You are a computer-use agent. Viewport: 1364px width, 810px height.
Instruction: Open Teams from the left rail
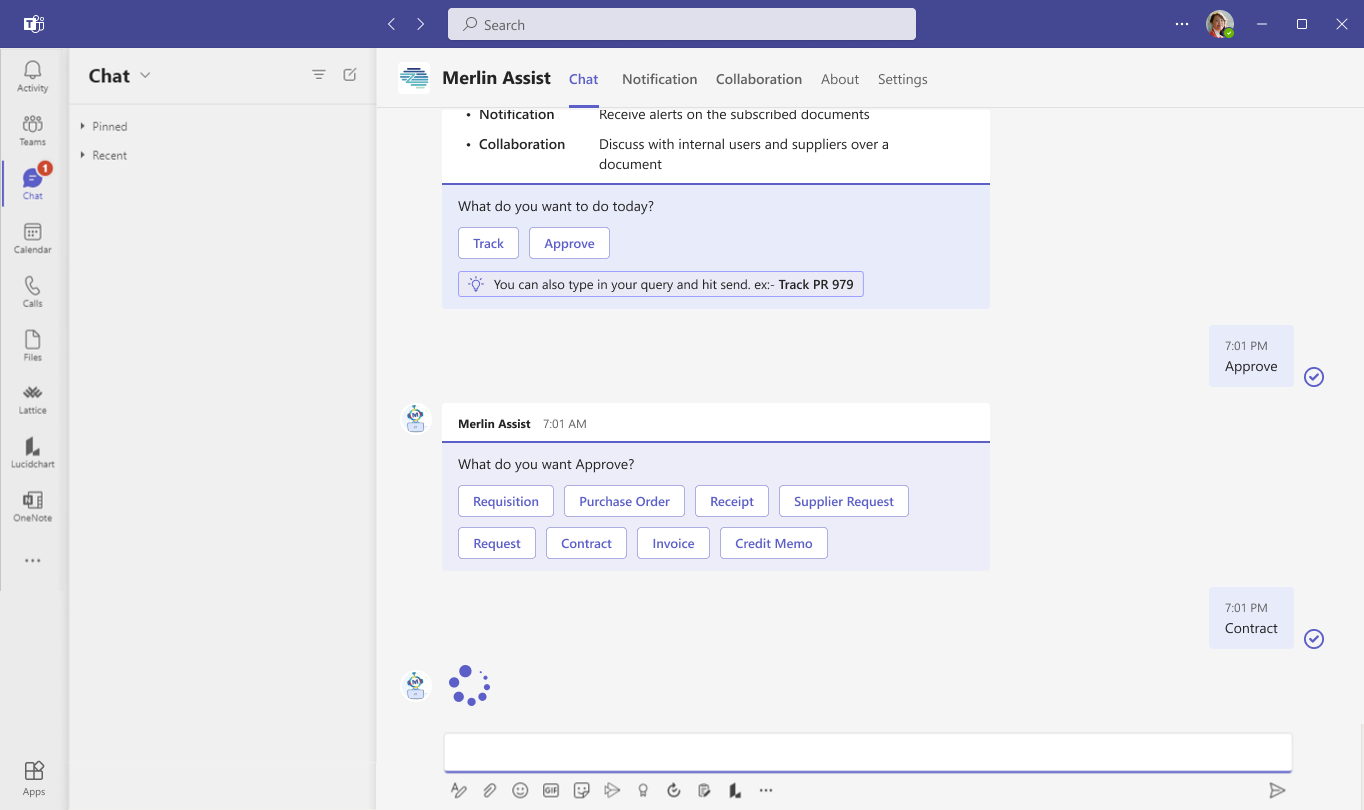(33, 130)
